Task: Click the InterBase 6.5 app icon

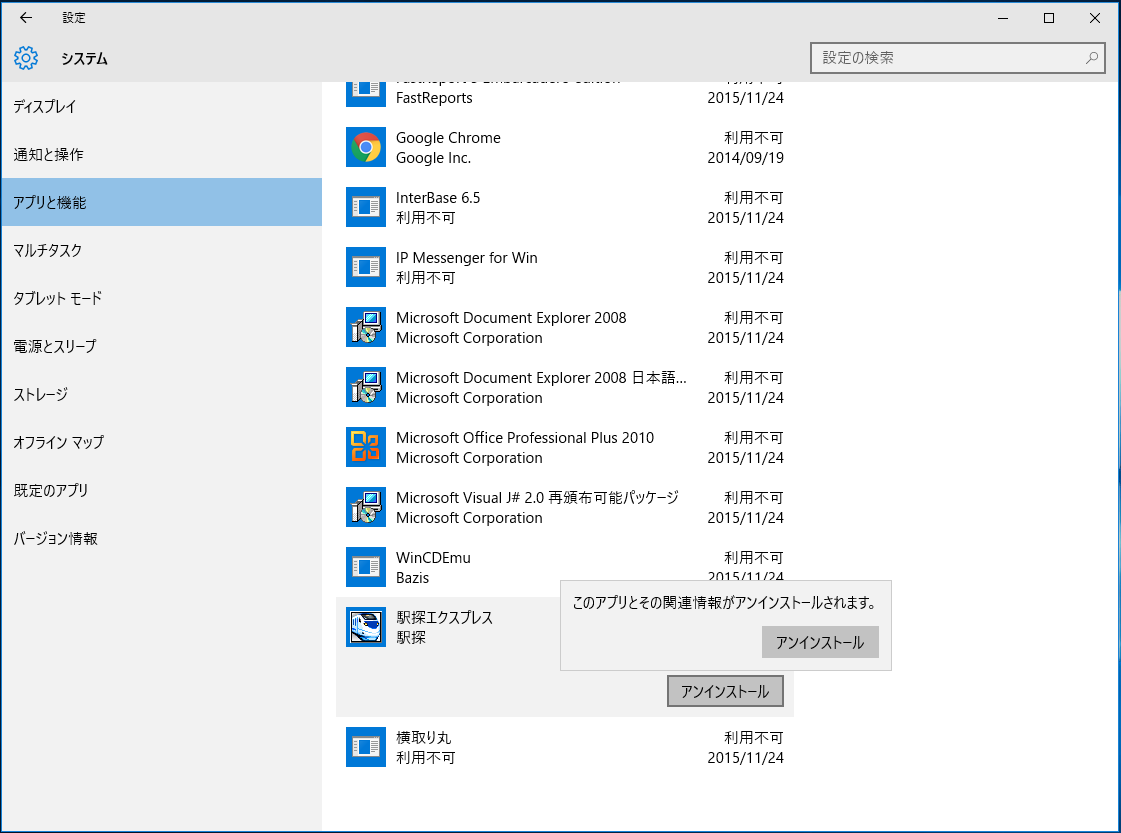Action: click(366, 208)
